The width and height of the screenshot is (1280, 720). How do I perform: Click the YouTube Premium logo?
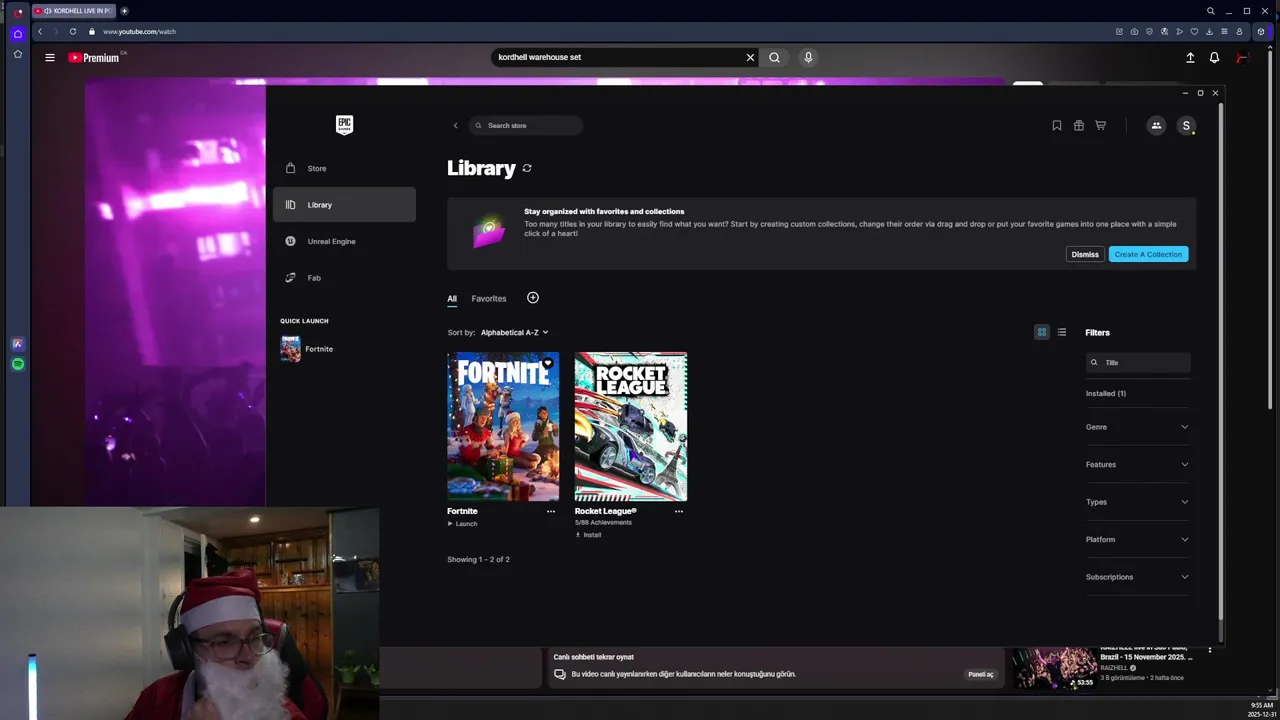[96, 57]
